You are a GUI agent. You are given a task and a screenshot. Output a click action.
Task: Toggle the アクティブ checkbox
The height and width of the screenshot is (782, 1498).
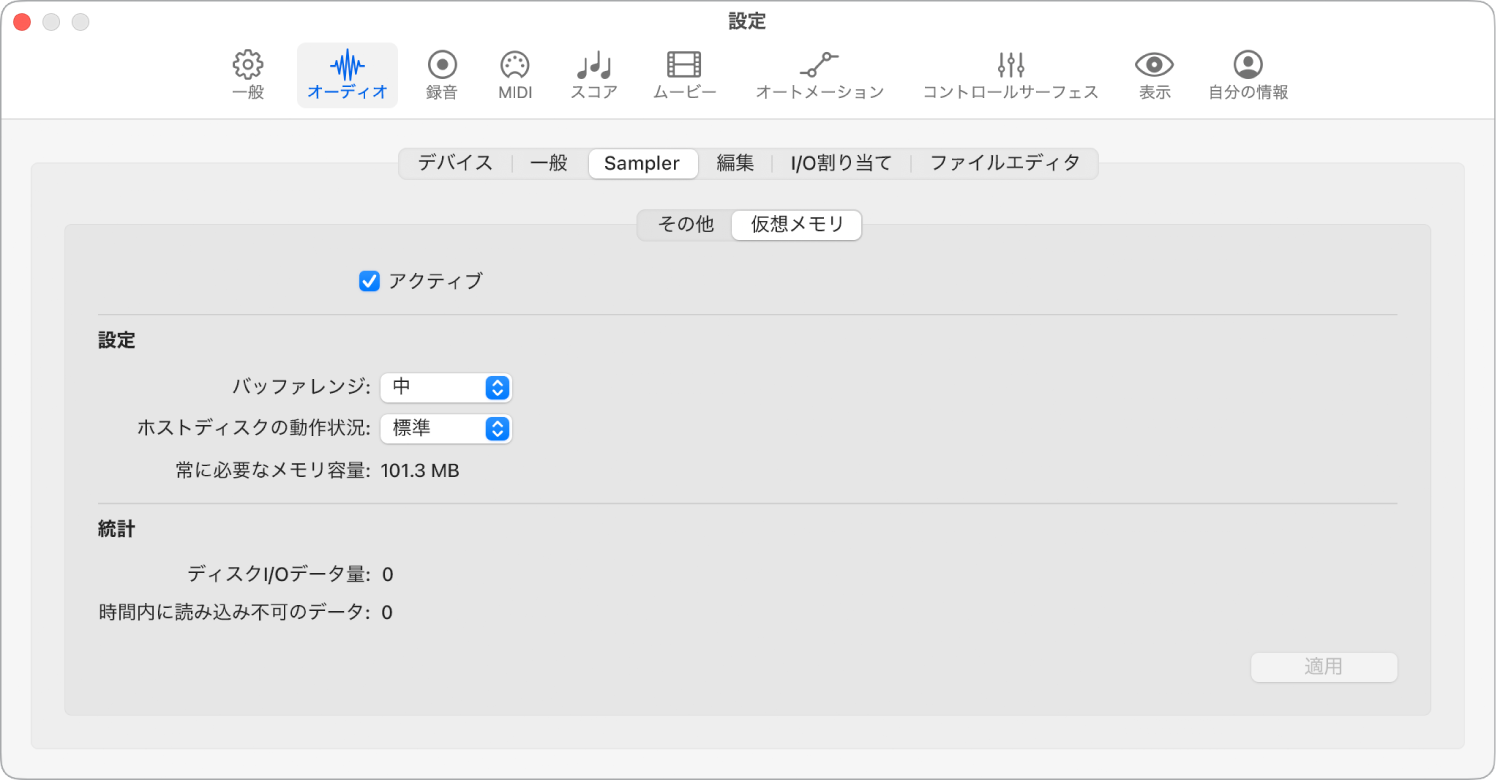369,281
